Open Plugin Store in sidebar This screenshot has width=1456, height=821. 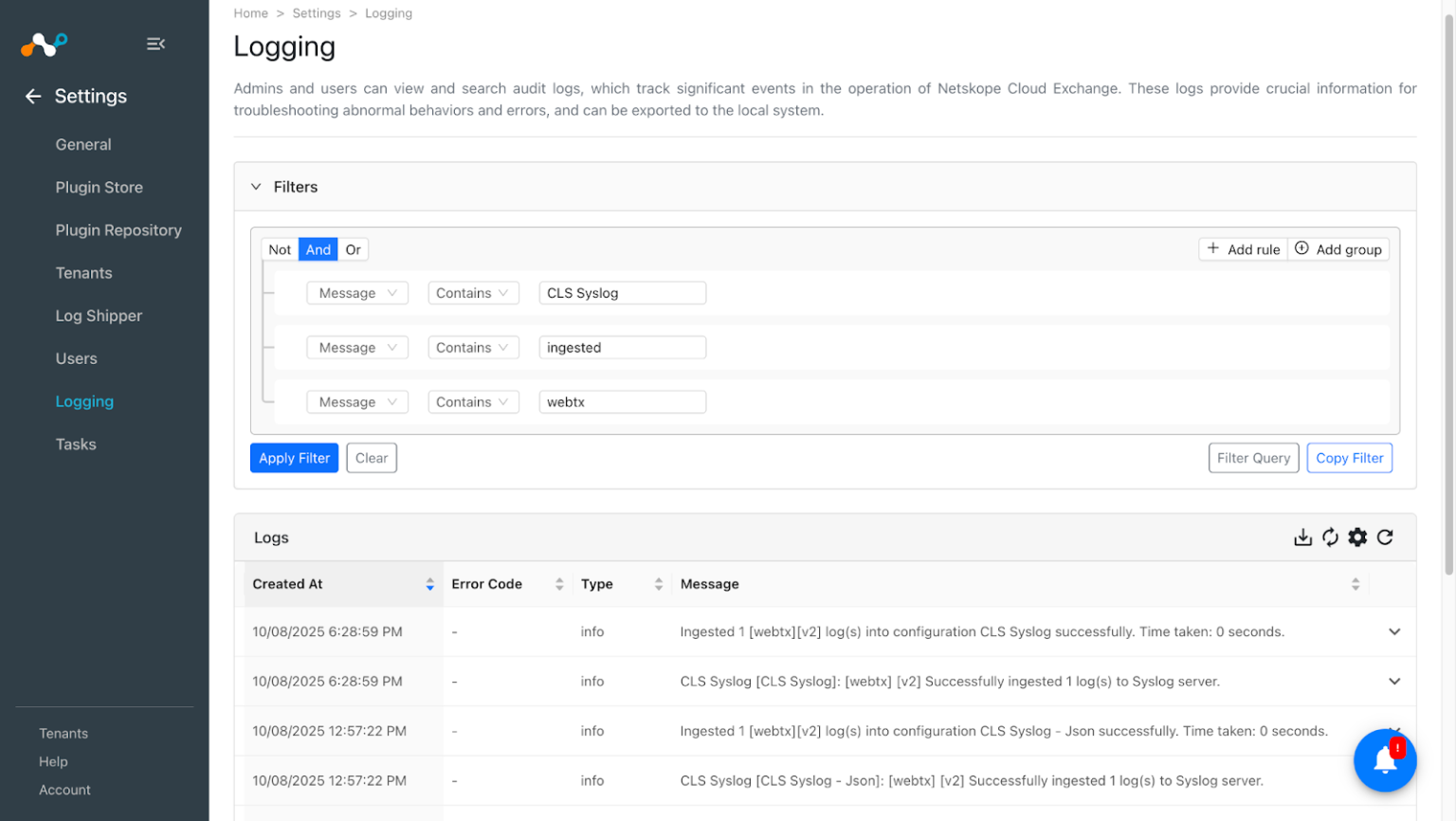(x=100, y=188)
